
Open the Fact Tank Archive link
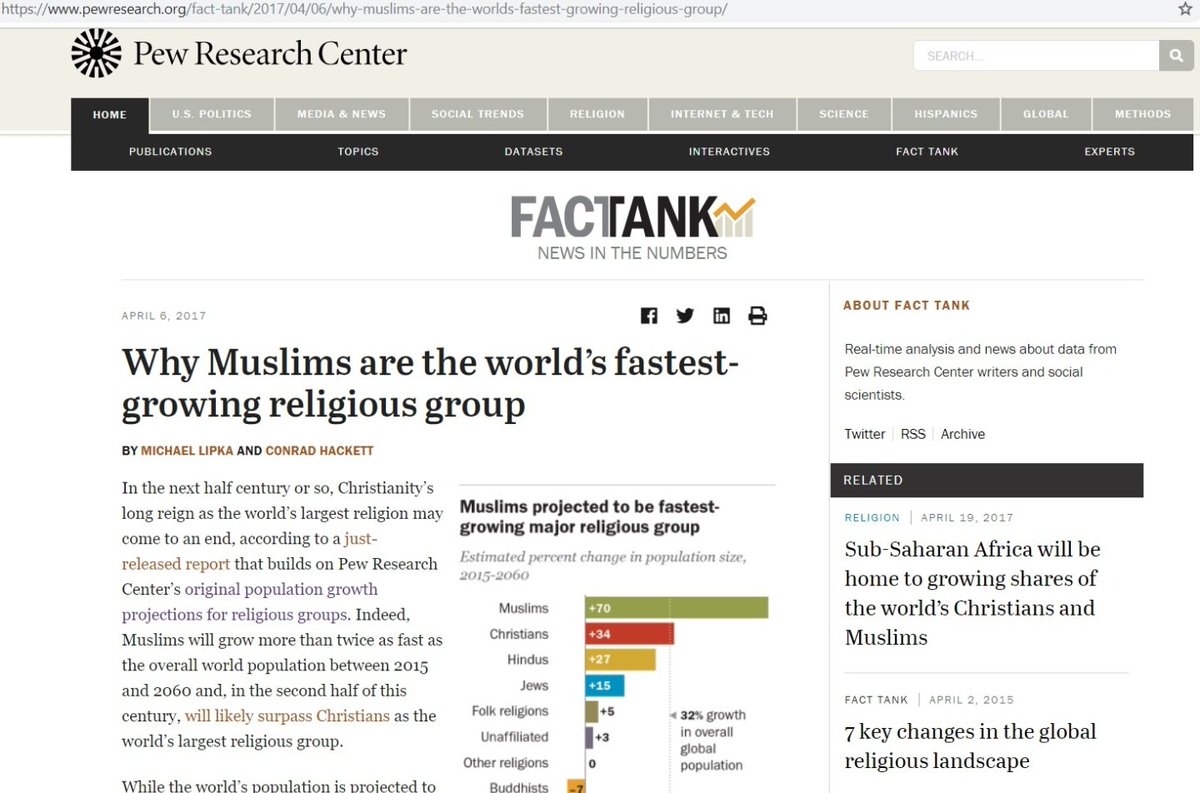pos(963,434)
